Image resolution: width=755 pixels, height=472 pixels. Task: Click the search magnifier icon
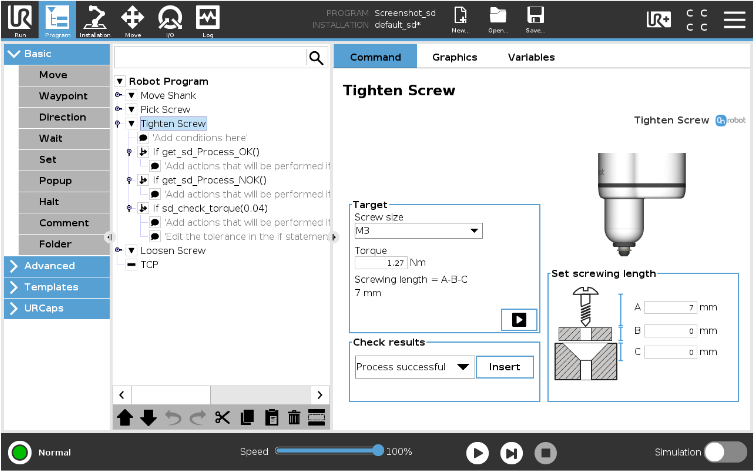coord(316,58)
